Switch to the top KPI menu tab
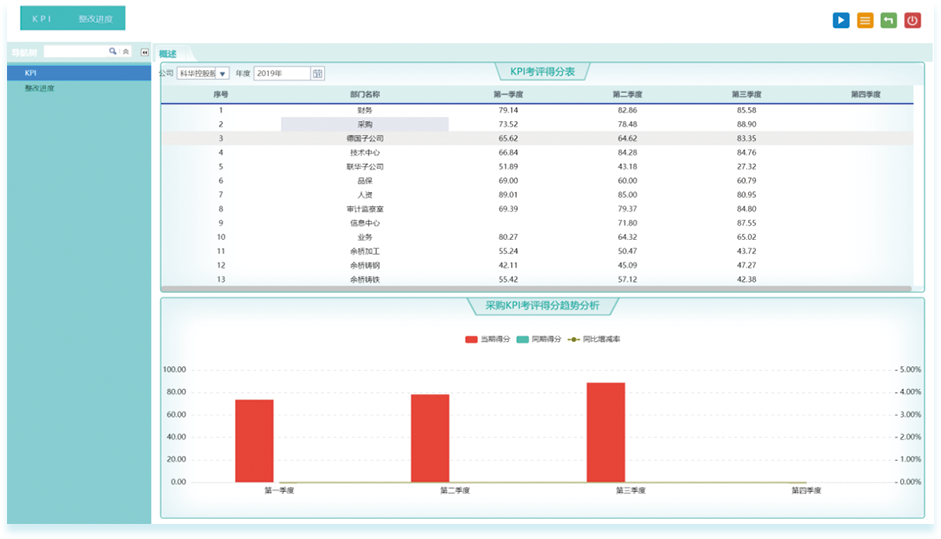Screen dimensions: 941x539 (x=42, y=19)
